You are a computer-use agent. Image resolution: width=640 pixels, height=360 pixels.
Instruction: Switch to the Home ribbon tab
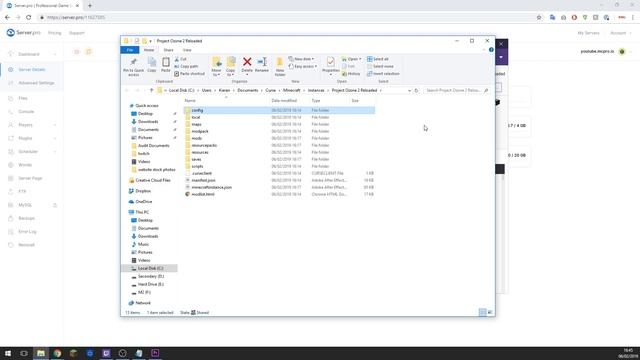tap(149, 50)
